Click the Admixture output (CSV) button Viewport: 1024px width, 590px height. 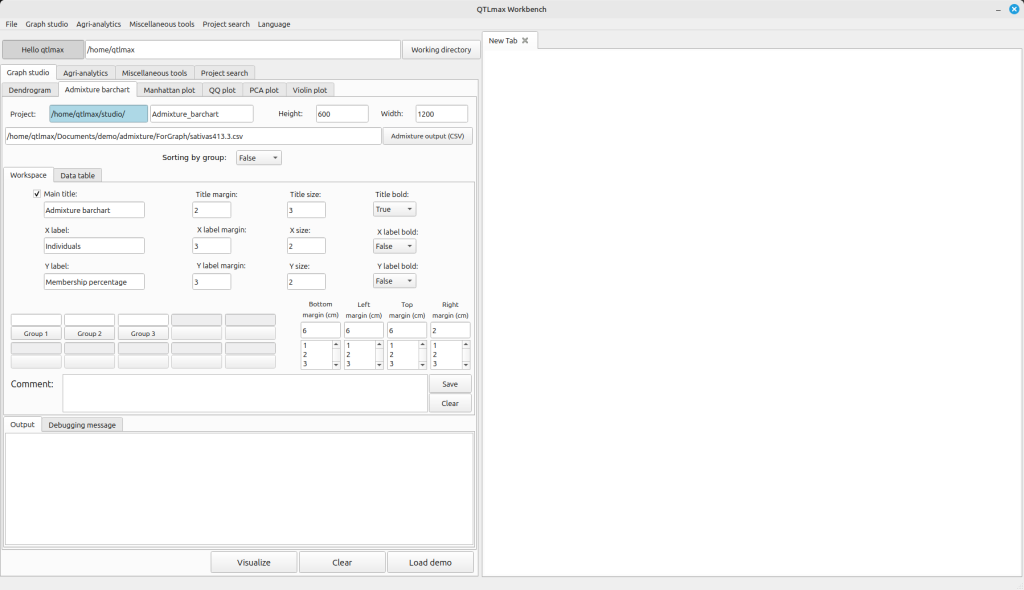pos(427,136)
